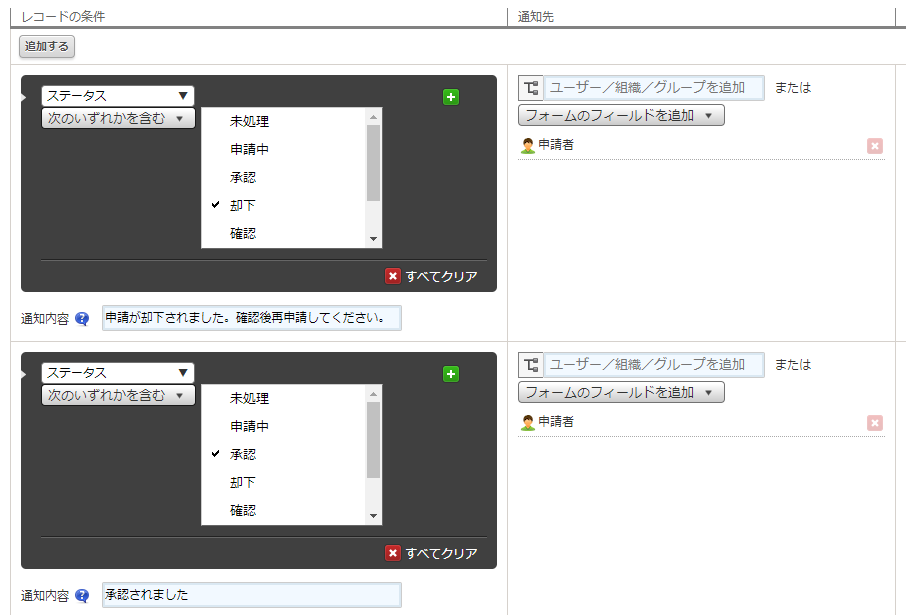The image size is (906, 615).
Task: Remove 申請者 from the first recipient list
Action: tap(875, 146)
